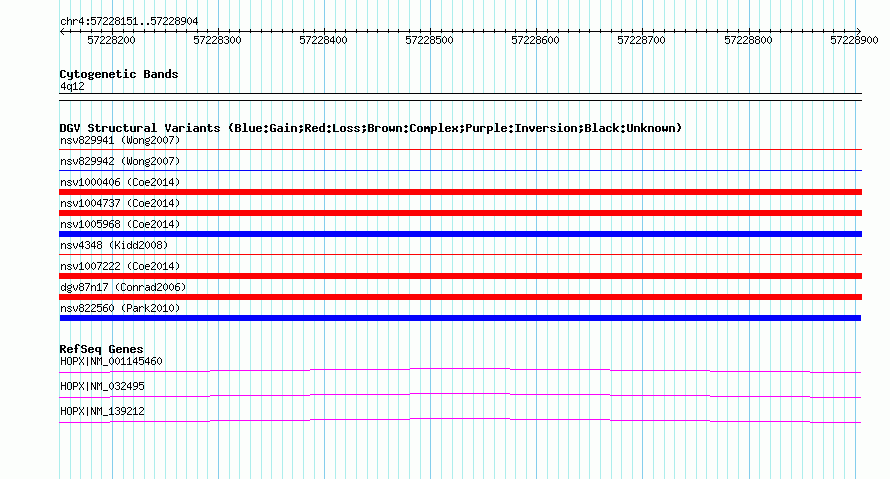Click the 57228700 ruler position label
Image resolution: width=890 pixels, height=479 pixels.
pos(641,40)
